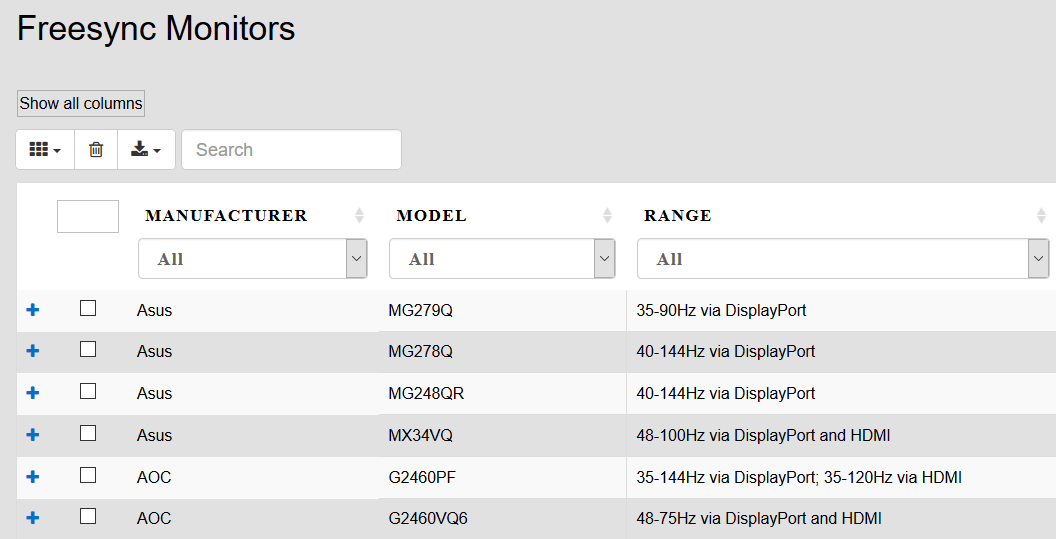Click the MODEL column header
This screenshot has width=1056, height=539.
432,216
